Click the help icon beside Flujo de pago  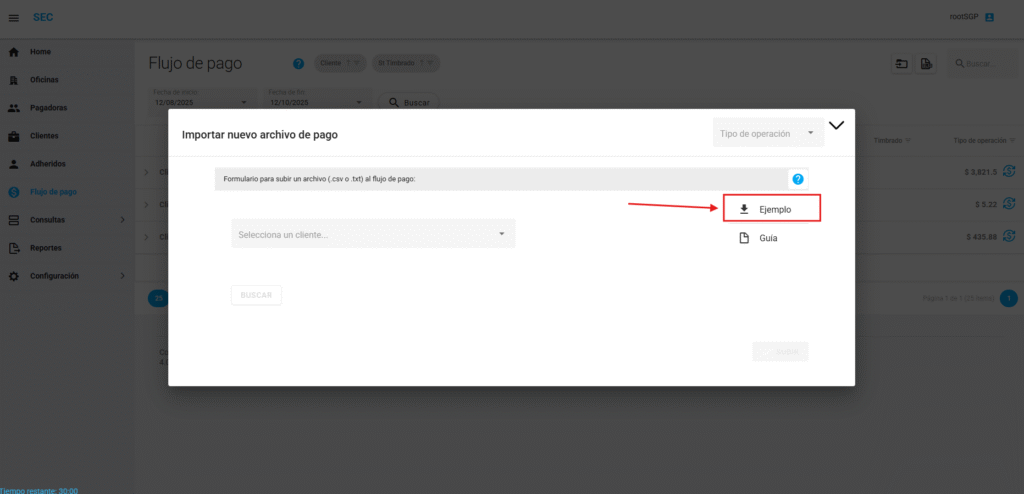pos(298,64)
